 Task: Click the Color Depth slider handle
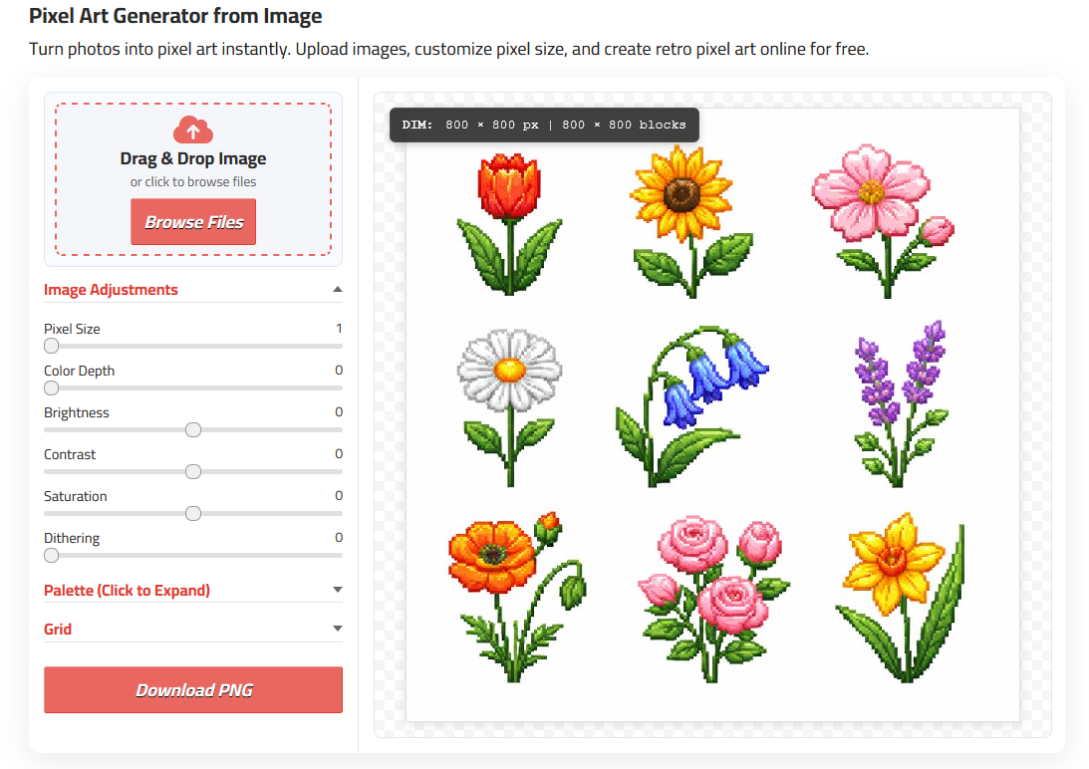51,388
